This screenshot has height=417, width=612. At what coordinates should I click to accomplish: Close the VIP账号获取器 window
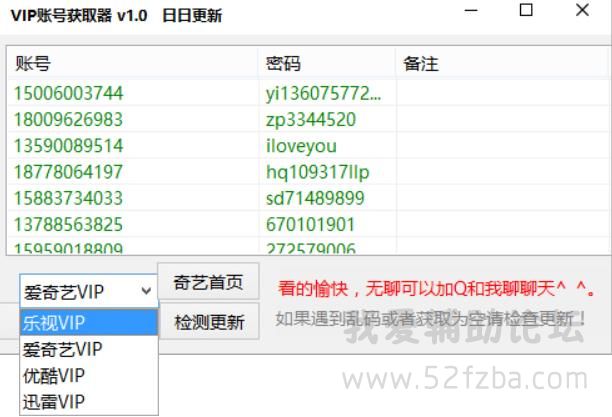click(582, 10)
